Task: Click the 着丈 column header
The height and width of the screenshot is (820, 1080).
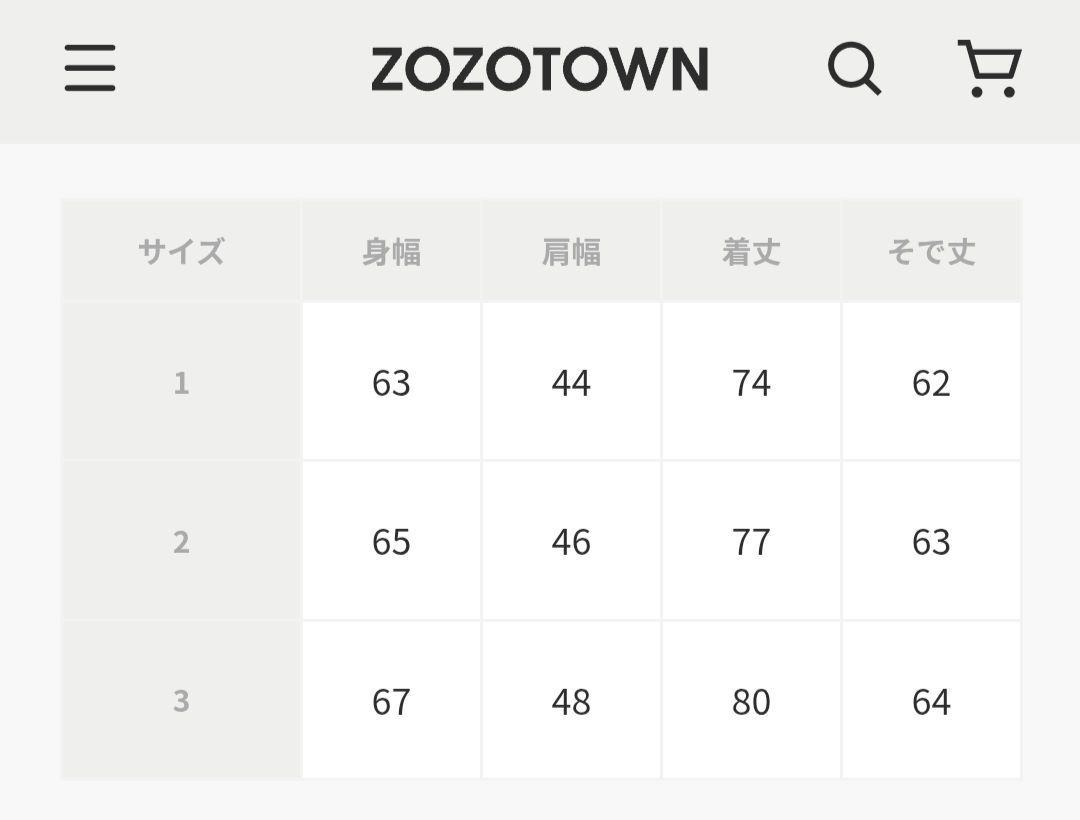Action: coord(751,251)
